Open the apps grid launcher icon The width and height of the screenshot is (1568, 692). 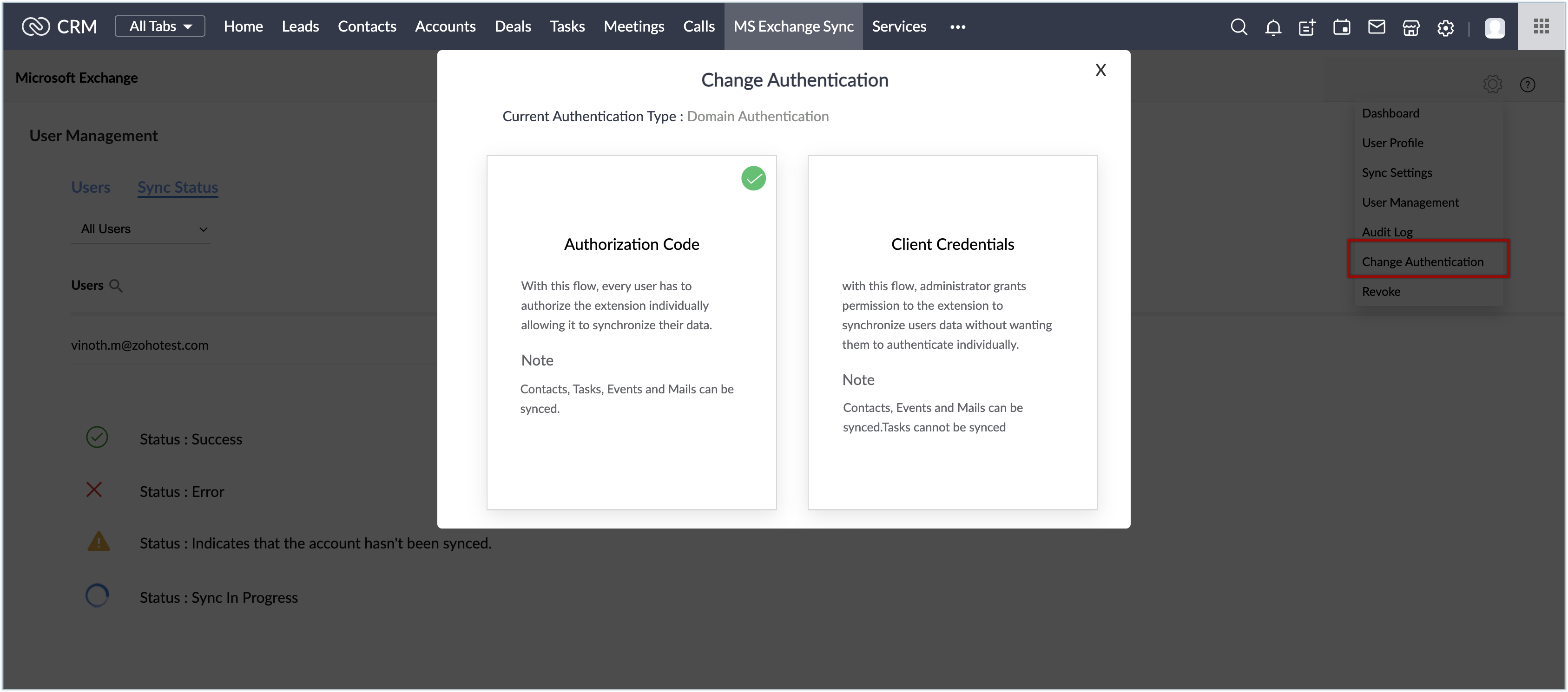[1541, 26]
